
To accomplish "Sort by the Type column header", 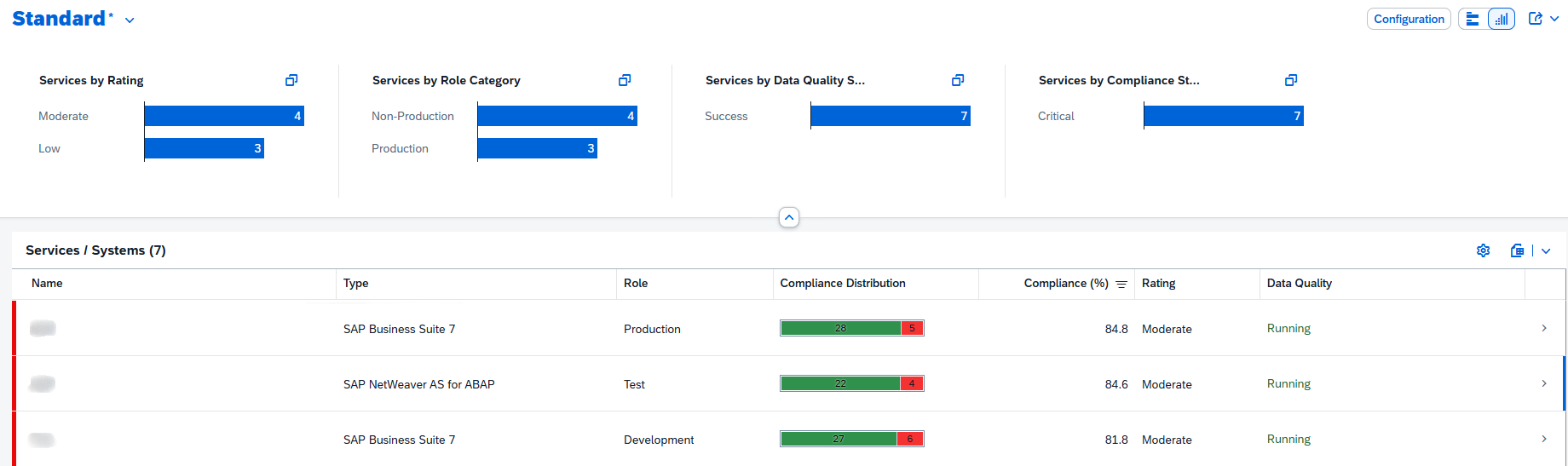I will coord(356,284).
